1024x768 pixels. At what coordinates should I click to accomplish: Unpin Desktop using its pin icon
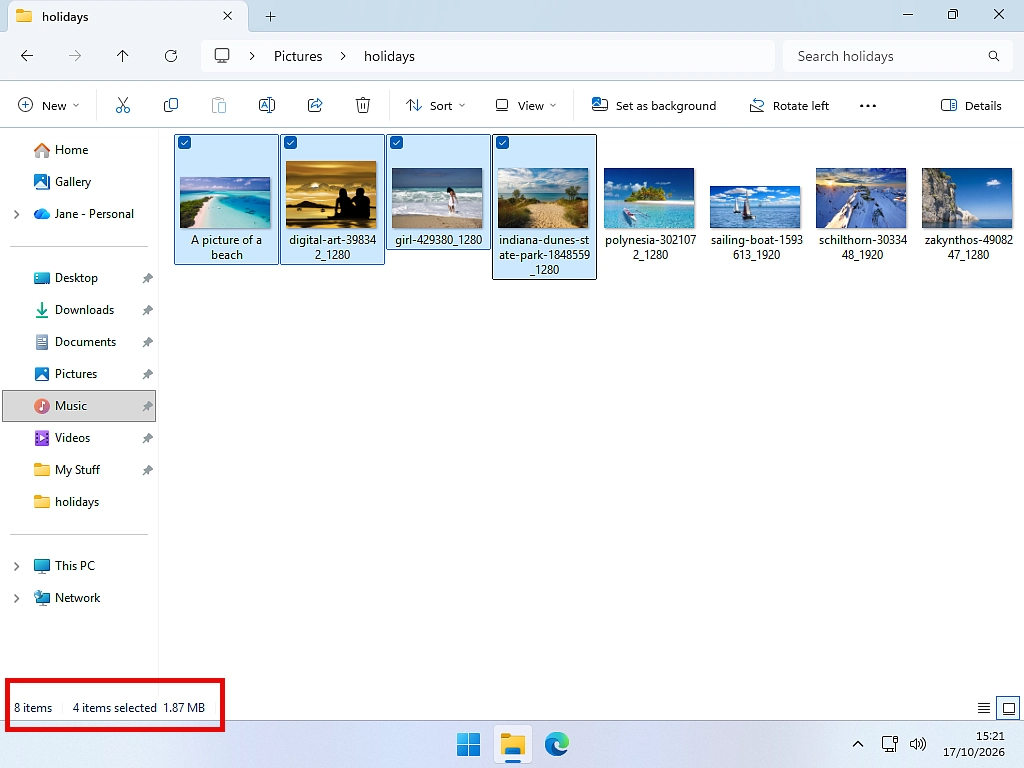click(148, 278)
